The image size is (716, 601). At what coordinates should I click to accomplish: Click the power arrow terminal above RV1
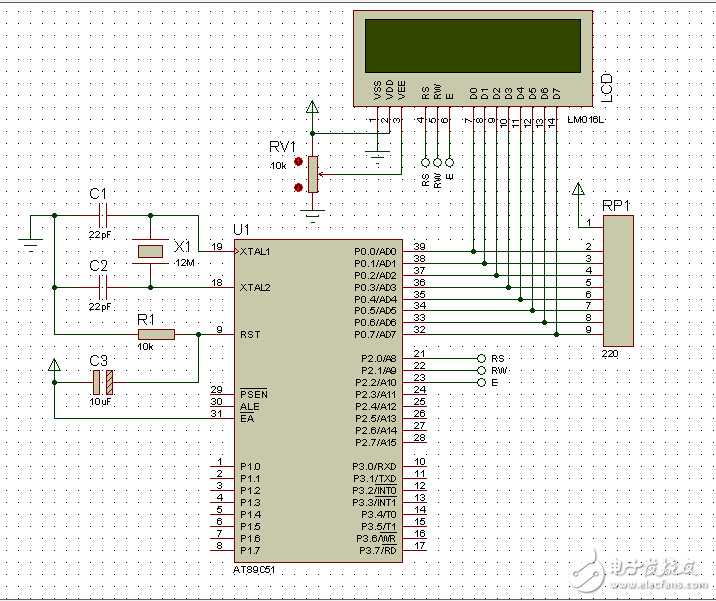(312, 107)
